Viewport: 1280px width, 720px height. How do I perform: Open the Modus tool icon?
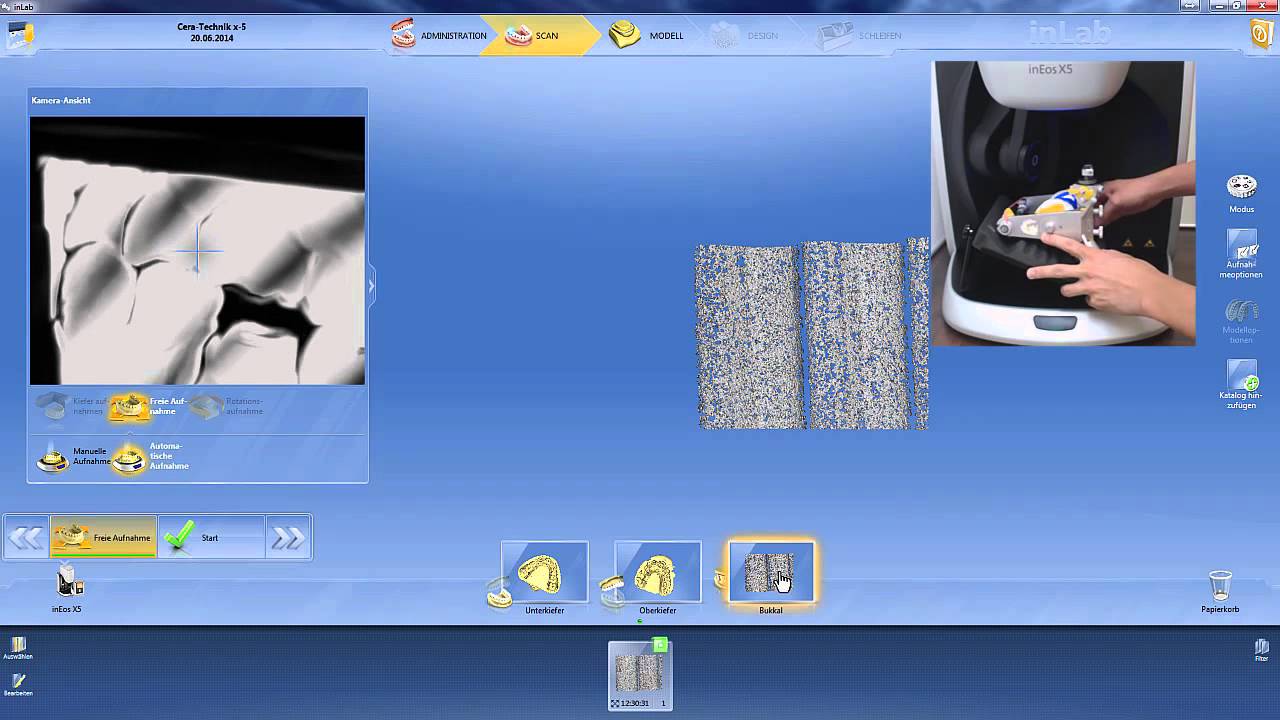click(1241, 193)
